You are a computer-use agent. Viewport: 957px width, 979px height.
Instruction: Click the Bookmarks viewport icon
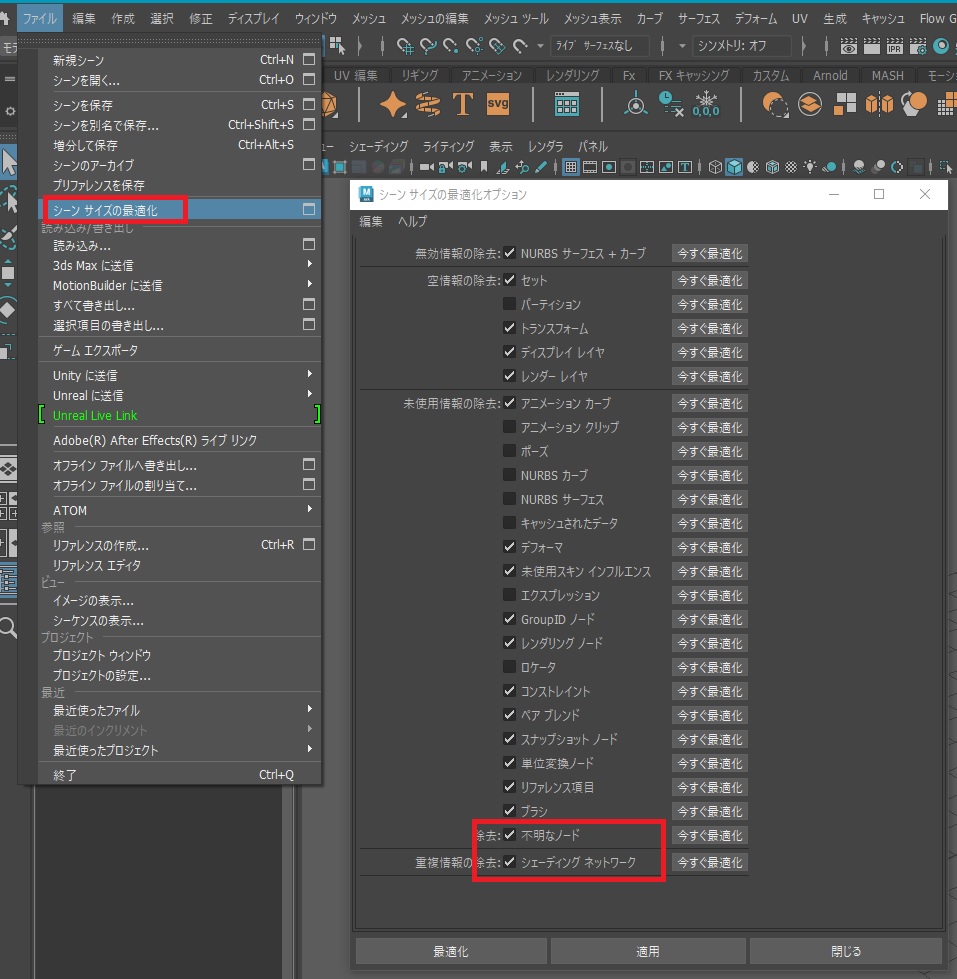click(484, 167)
